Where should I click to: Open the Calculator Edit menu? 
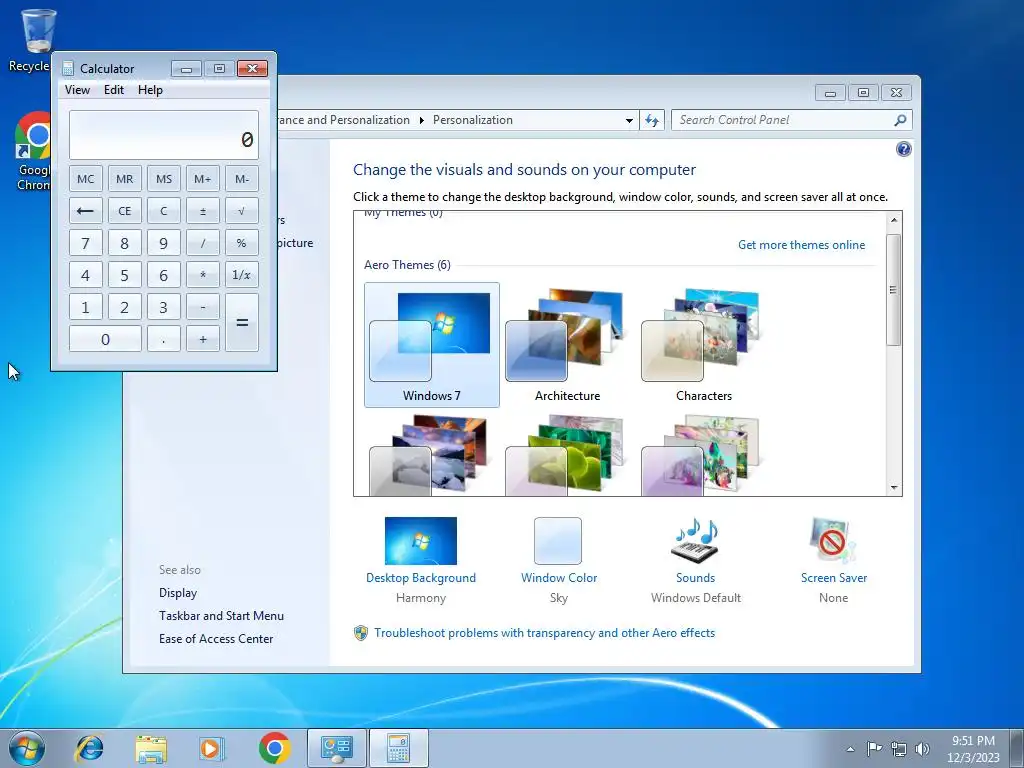[114, 90]
